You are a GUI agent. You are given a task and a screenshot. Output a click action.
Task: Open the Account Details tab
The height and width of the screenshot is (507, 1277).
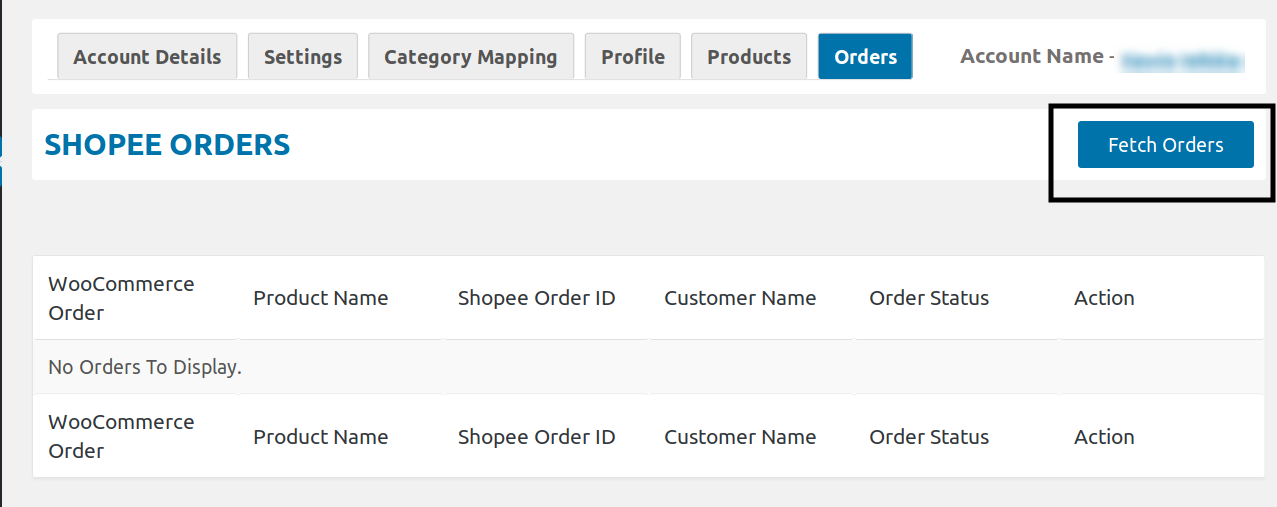(x=147, y=56)
